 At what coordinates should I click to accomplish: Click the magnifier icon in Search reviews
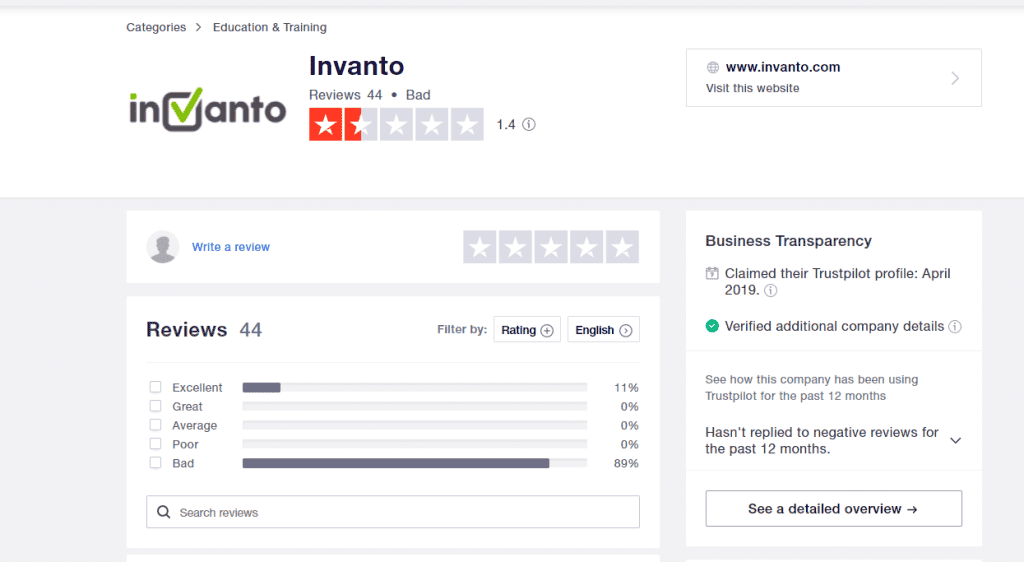(x=164, y=512)
